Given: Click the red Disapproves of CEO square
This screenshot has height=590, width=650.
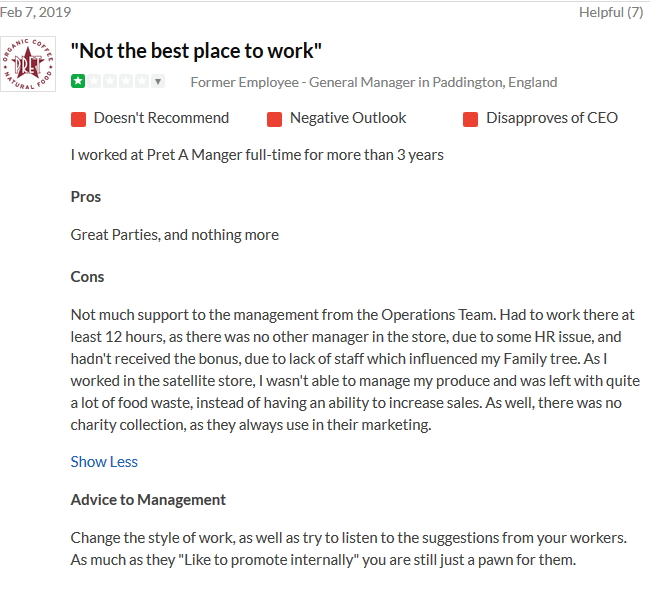Looking at the screenshot, I should coord(471,119).
